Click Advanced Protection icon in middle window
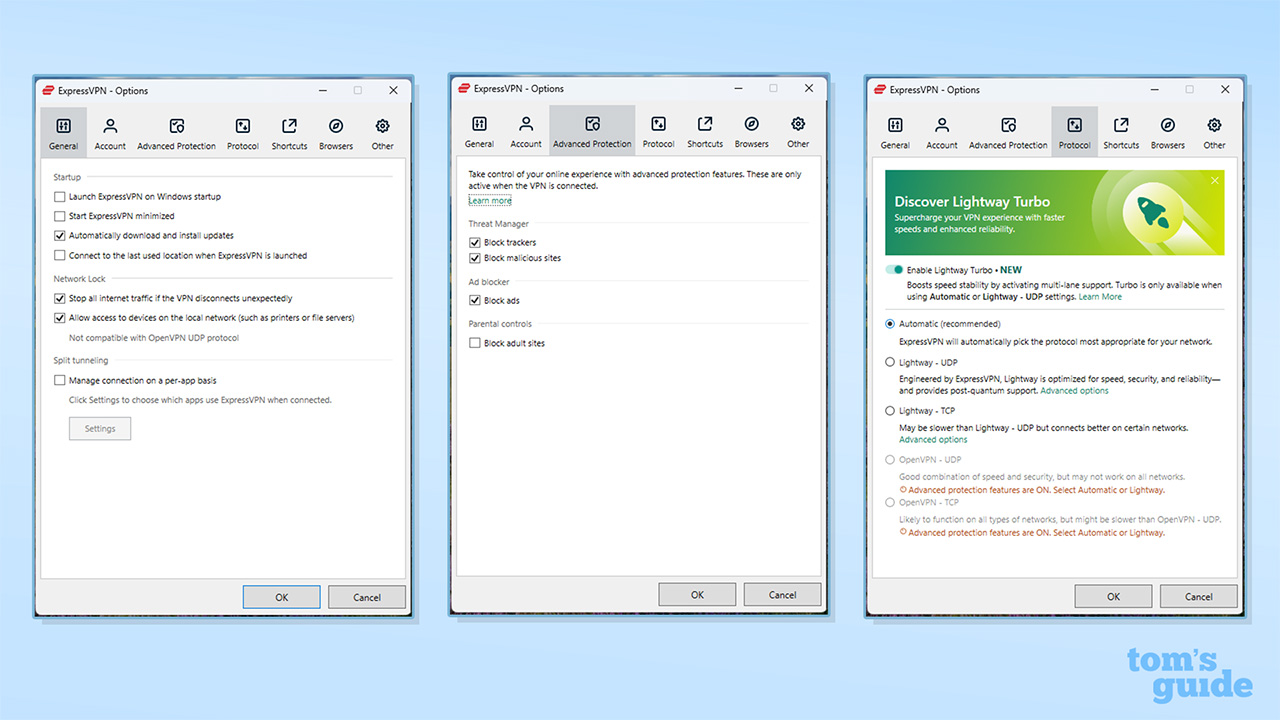Screen dimensions: 1280x720 point(593,124)
